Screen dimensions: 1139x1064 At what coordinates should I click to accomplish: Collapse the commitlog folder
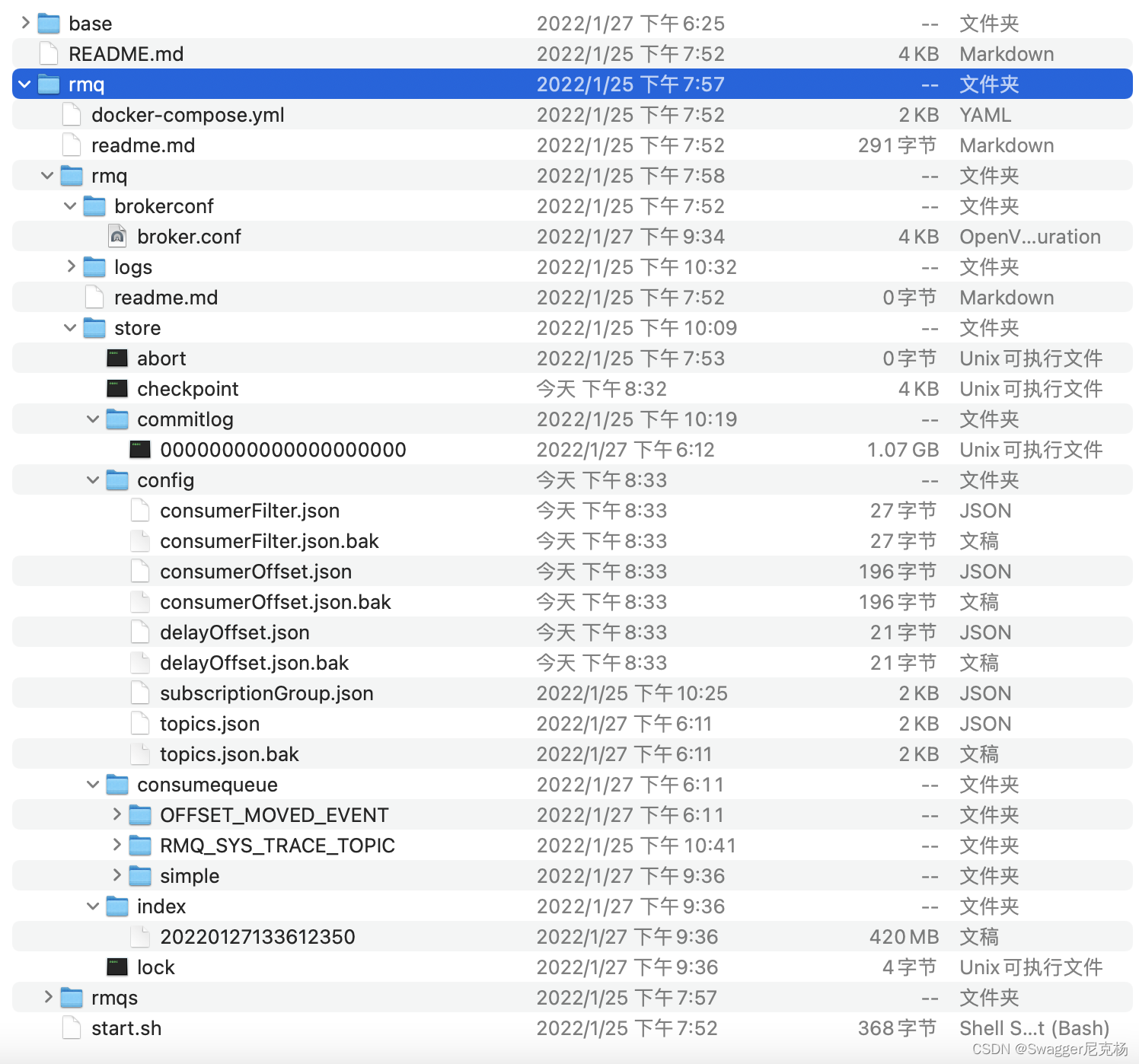93,419
